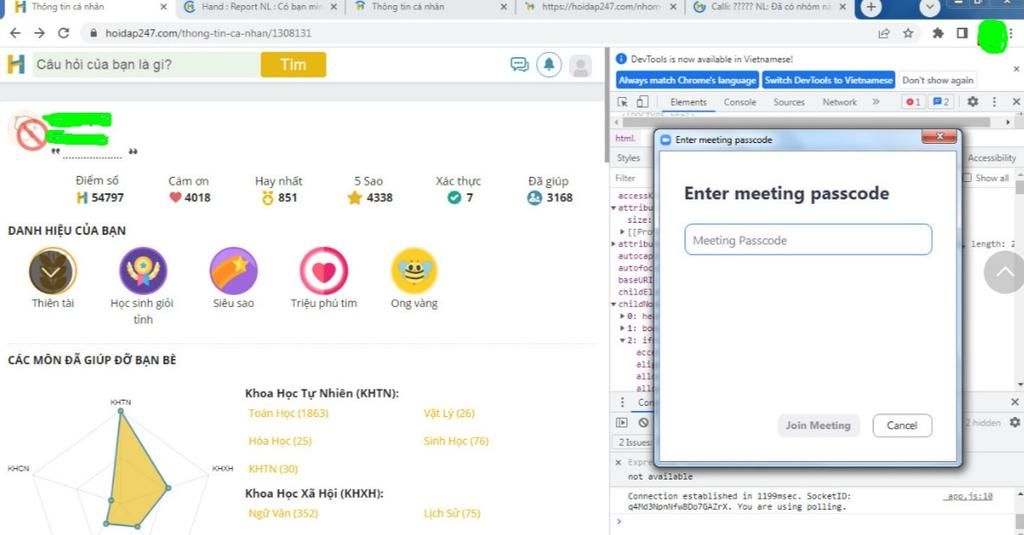
Task: Reload the hoidap247 page
Action: 63,33
